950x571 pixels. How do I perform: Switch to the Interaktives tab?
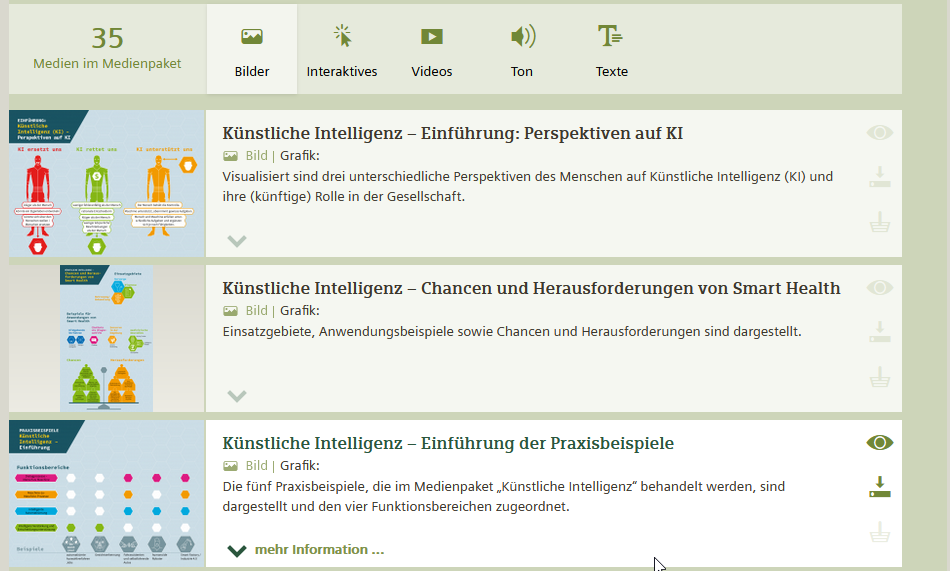342,51
